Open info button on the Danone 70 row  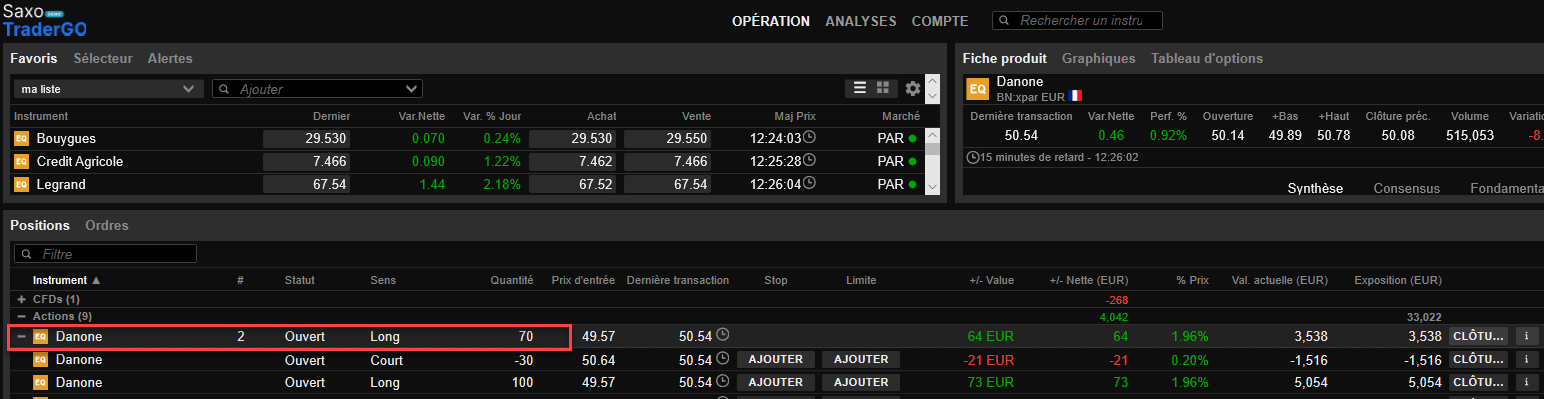[1527, 336]
